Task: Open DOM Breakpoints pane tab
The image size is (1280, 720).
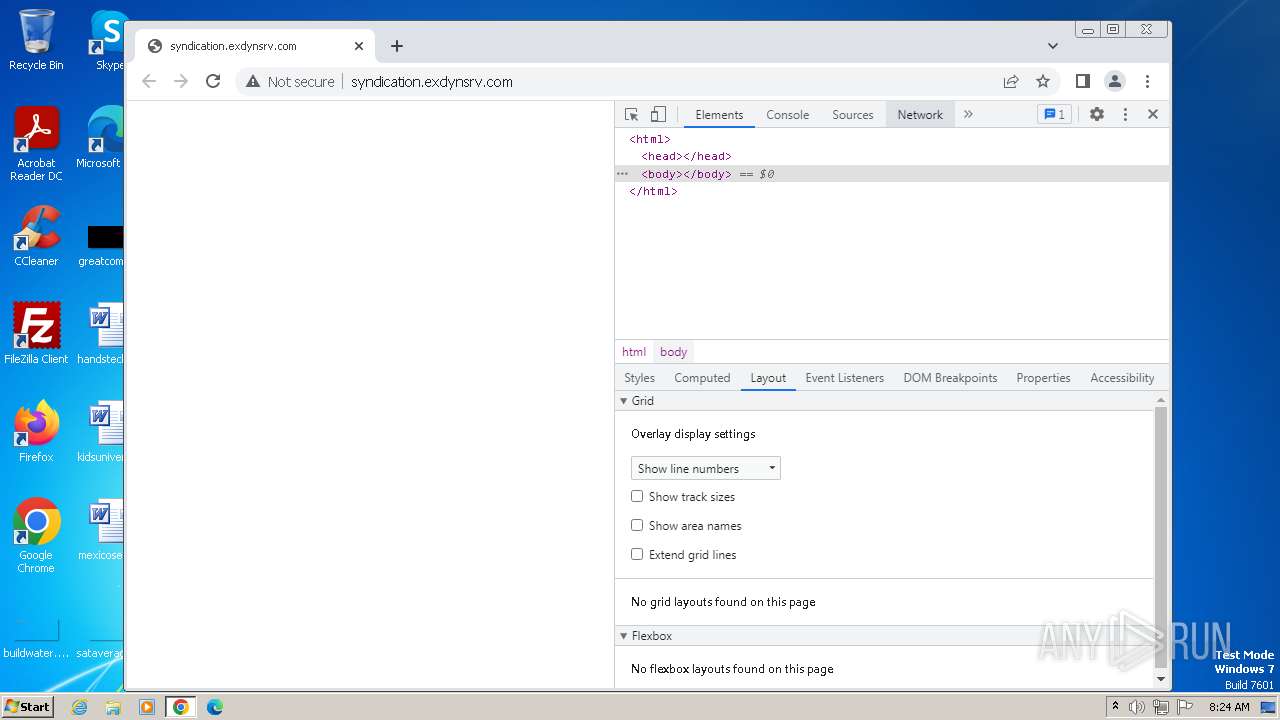Action: pos(950,378)
